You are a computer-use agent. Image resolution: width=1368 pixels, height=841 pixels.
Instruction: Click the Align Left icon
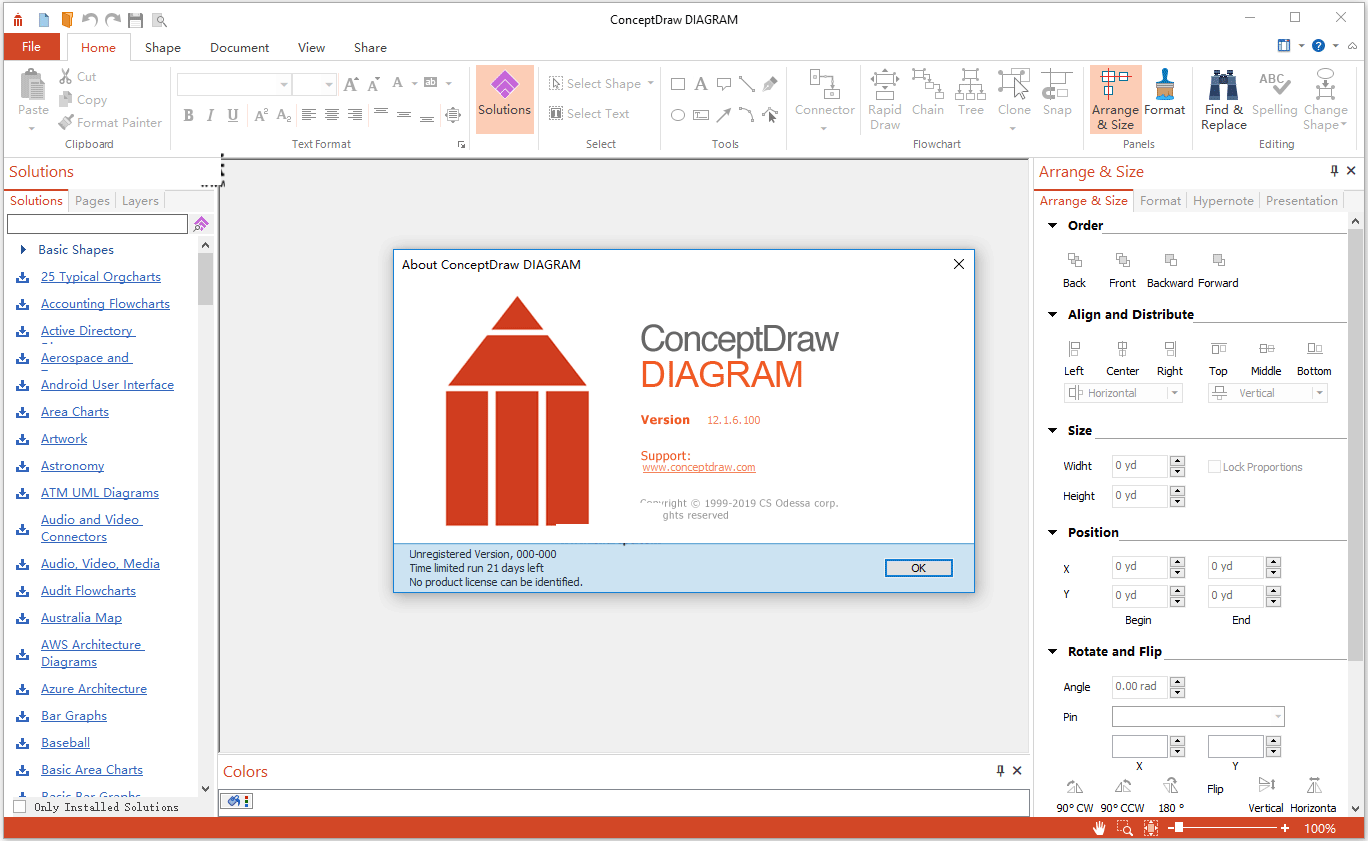tap(1074, 349)
